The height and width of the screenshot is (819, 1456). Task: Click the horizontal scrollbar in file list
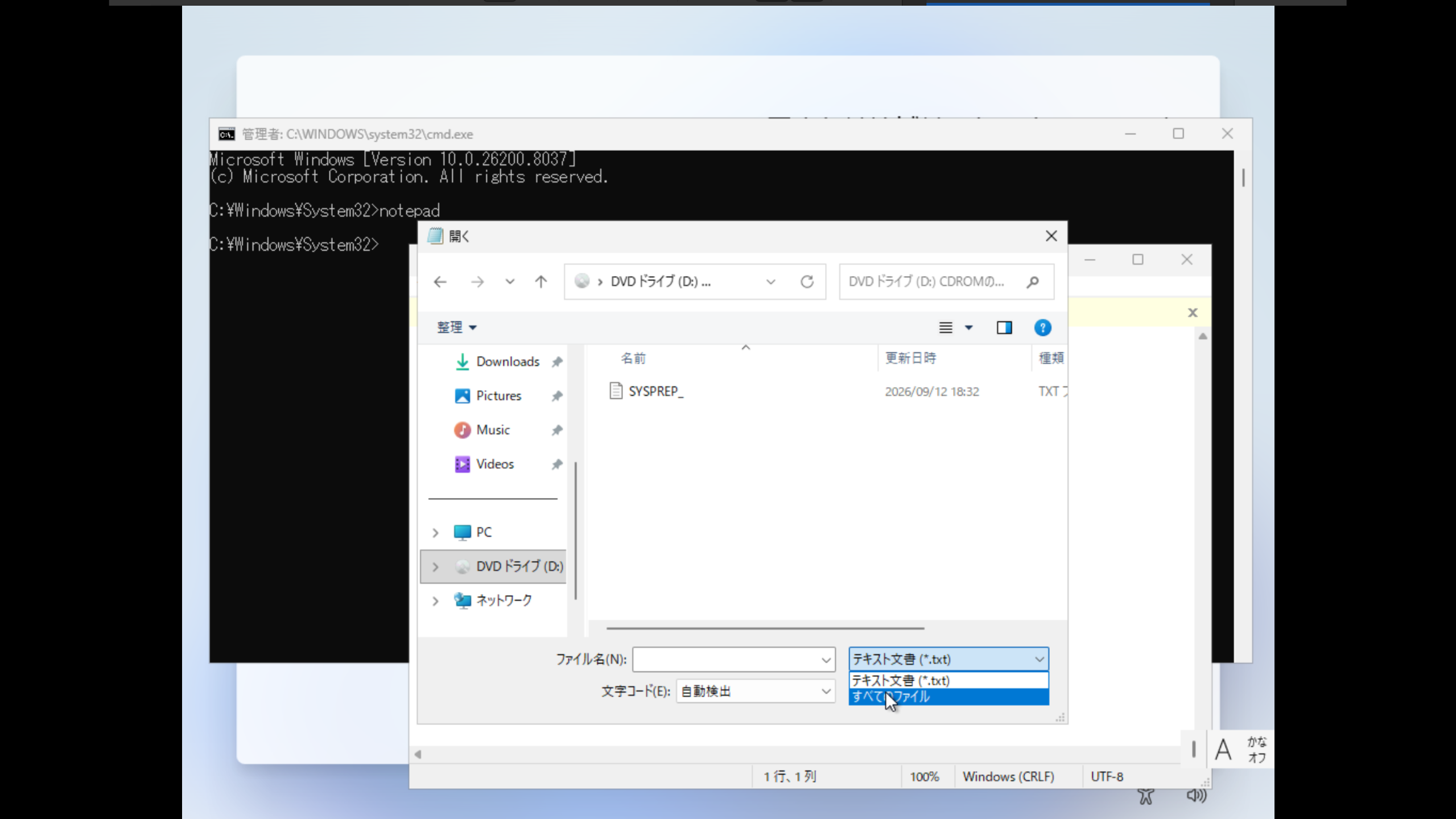tap(765, 628)
